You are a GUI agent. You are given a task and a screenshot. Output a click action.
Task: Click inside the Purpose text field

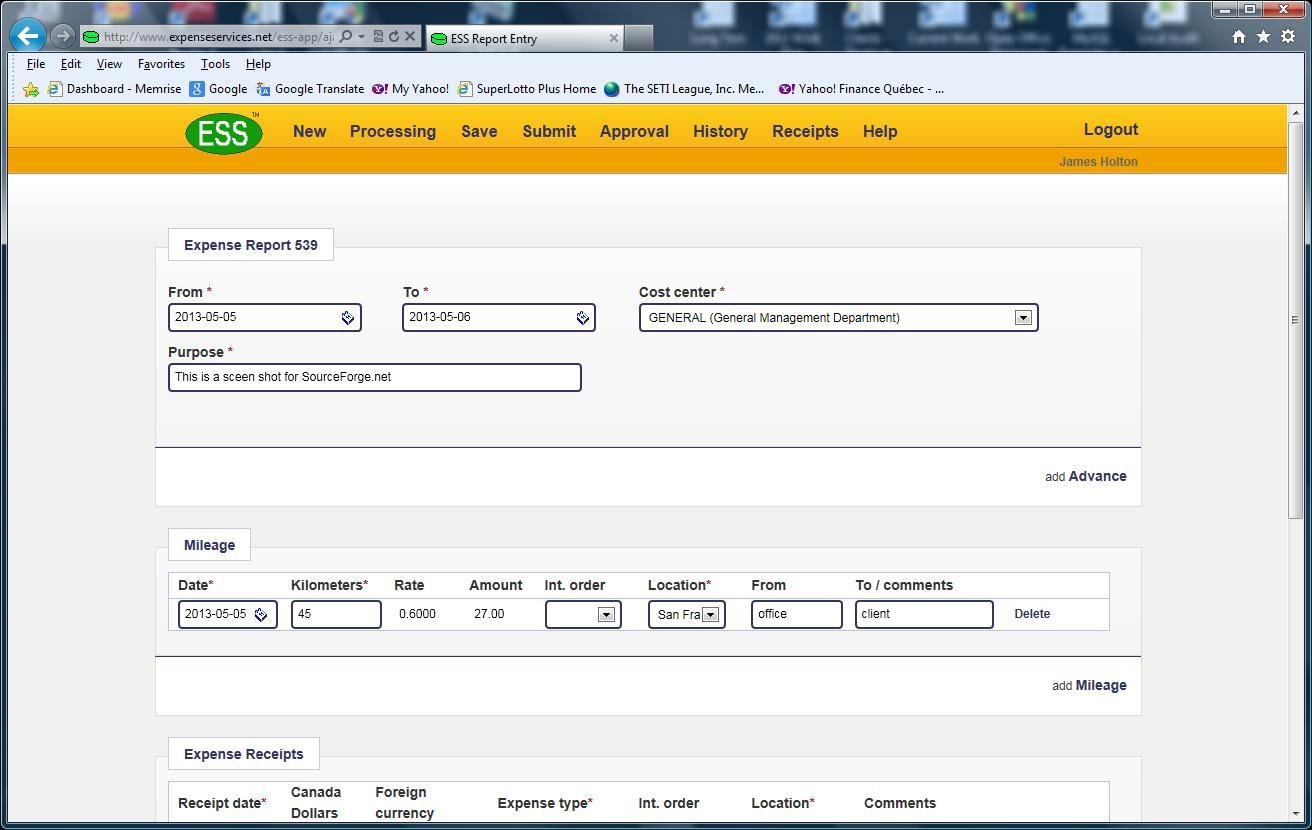[x=374, y=377]
